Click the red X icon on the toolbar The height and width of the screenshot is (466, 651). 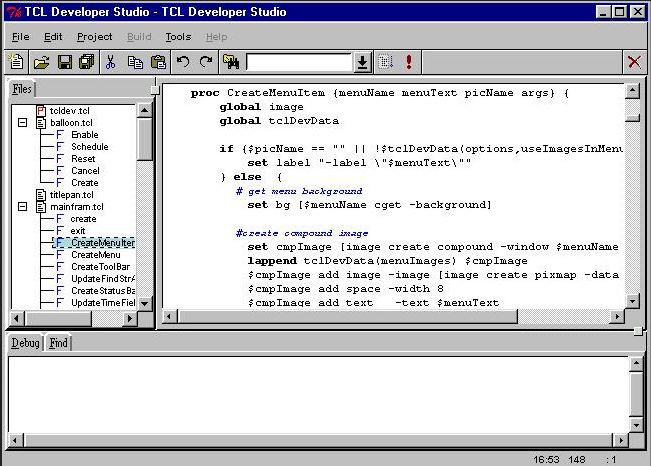click(x=634, y=62)
